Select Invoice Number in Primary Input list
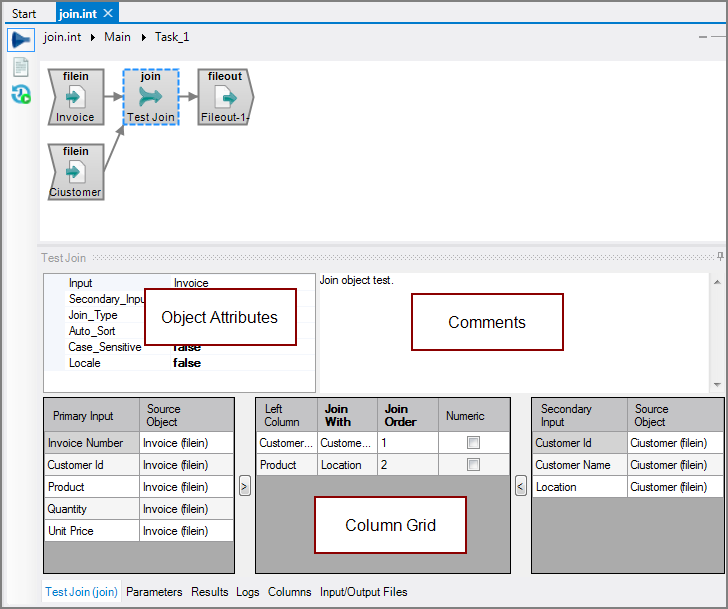This screenshot has width=728, height=609. point(86,443)
